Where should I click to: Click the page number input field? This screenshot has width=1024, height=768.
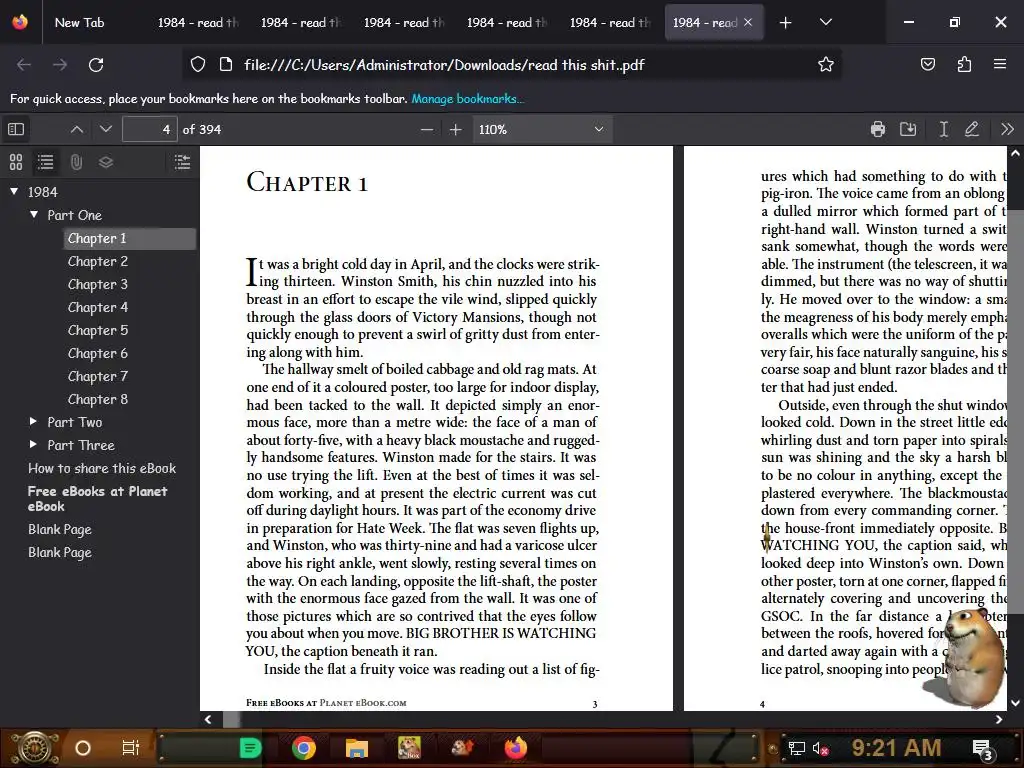pyautogui.click(x=150, y=129)
